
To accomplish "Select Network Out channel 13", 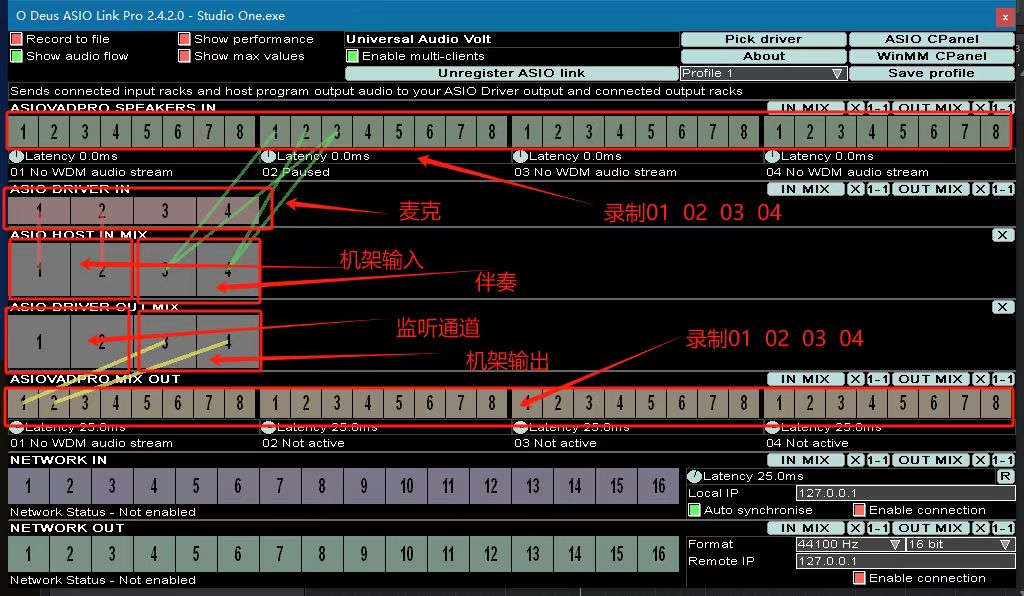I will click(x=532, y=554).
